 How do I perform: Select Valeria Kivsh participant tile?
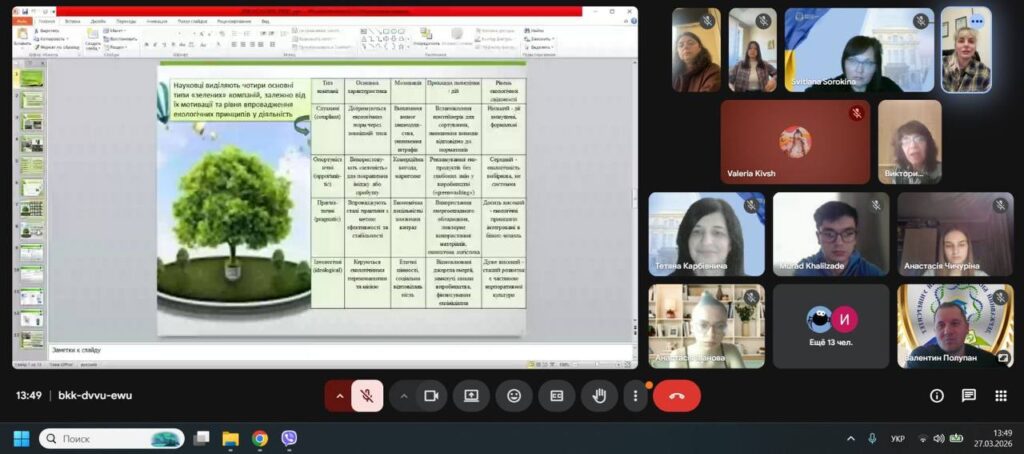(x=795, y=142)
